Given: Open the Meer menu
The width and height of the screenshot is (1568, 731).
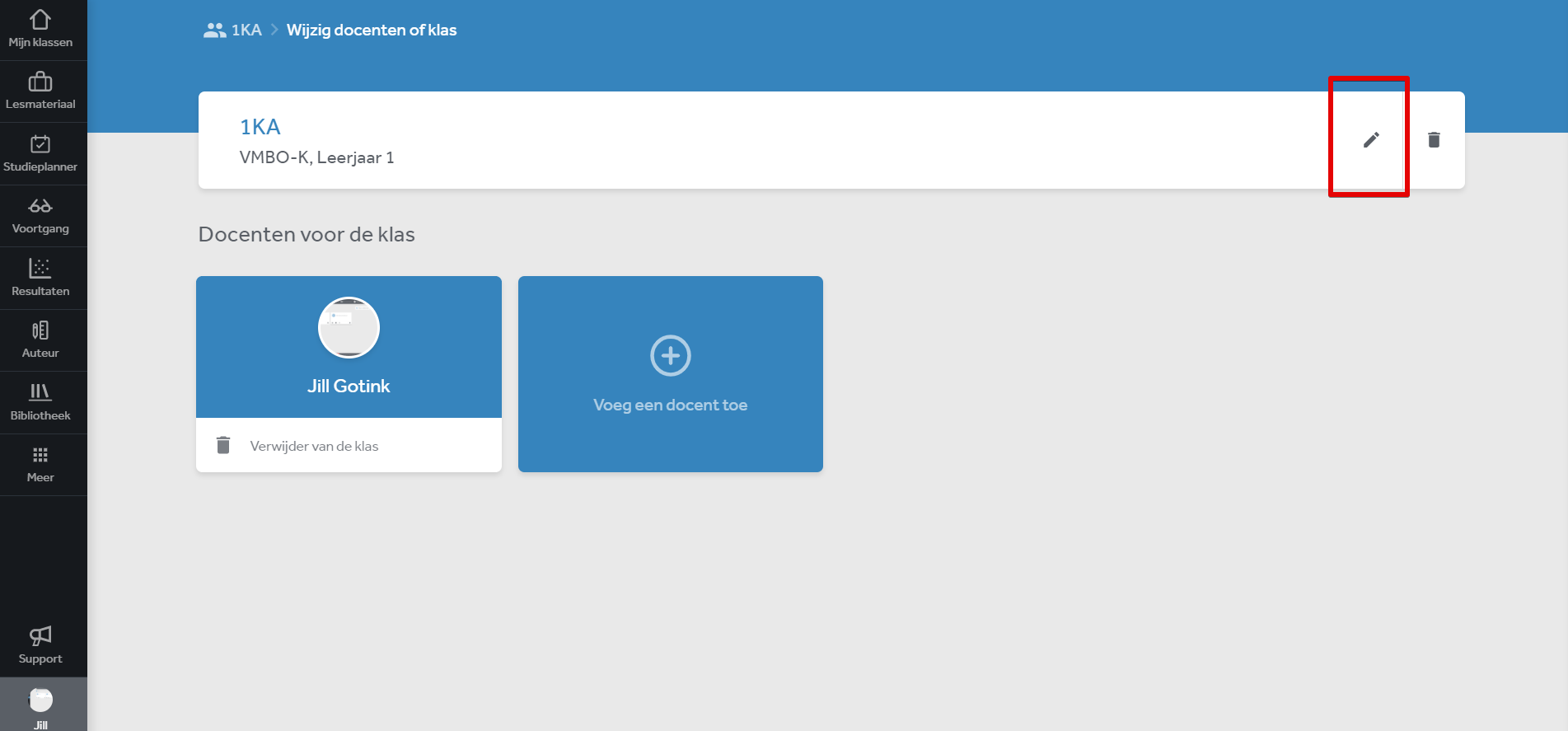Looking at the screenshot, I should (x=40, y=465).
